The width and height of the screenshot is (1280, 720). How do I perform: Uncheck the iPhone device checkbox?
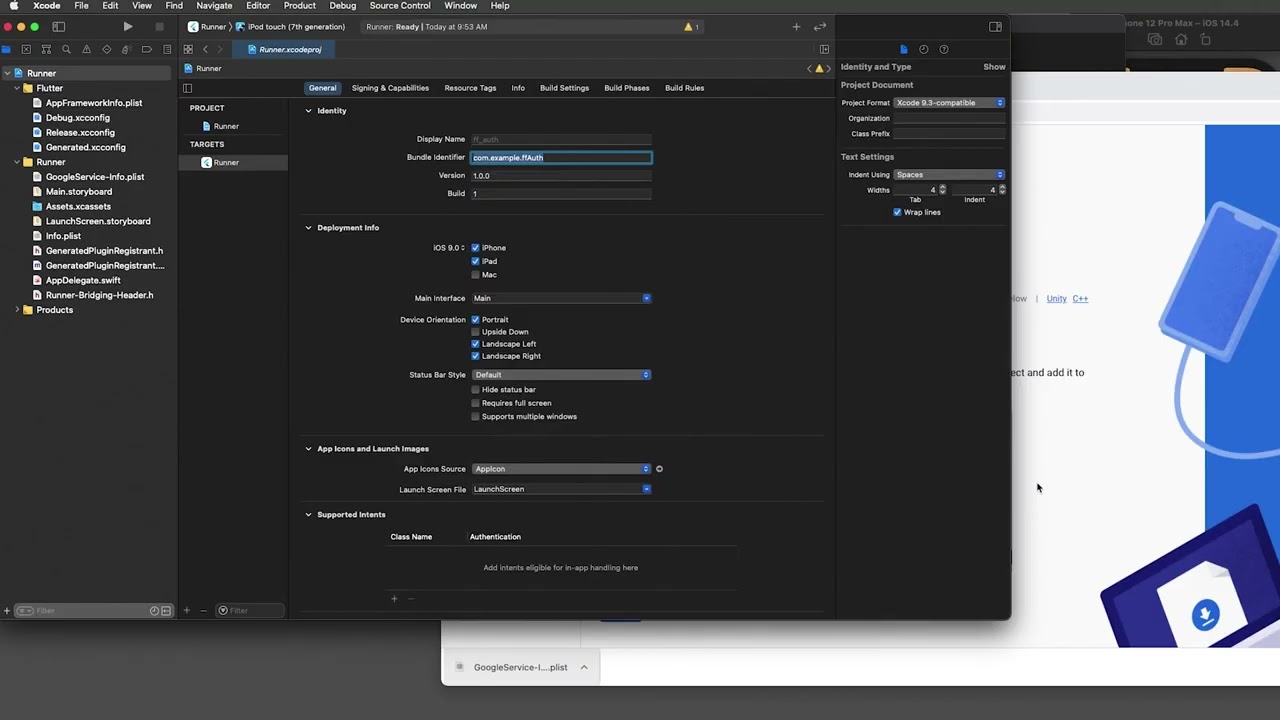coord(475,248)
